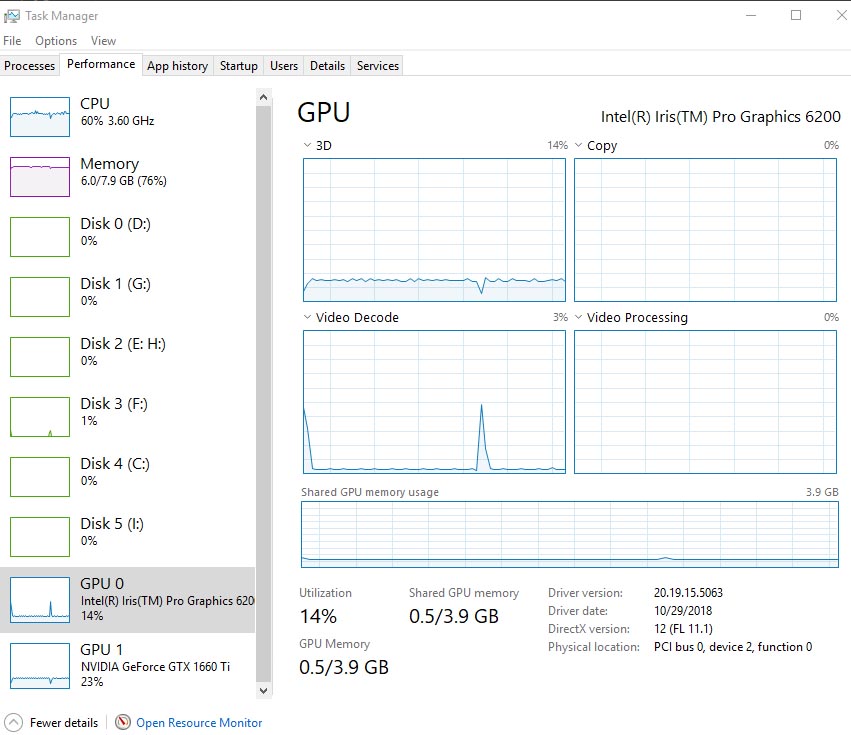Viewport: 851px width, 735px height.
Task: Click the Disk 0 (D:) graph icon
Action: (x=40, y=237)
